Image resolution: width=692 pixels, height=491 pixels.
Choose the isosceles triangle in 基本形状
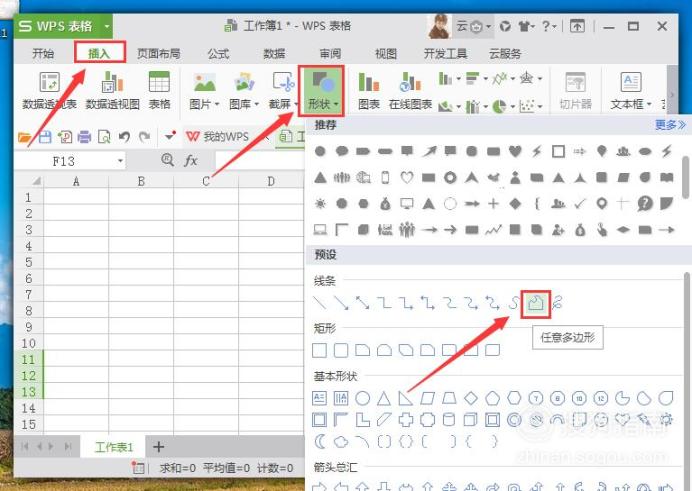pos(384,398)
